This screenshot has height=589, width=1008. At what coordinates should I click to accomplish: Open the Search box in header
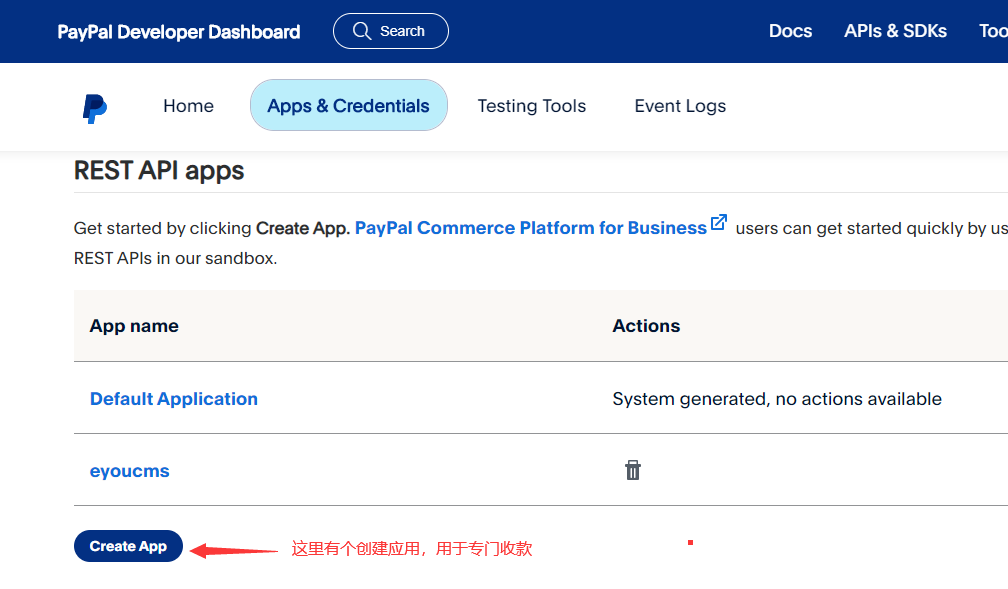(391, 31)
